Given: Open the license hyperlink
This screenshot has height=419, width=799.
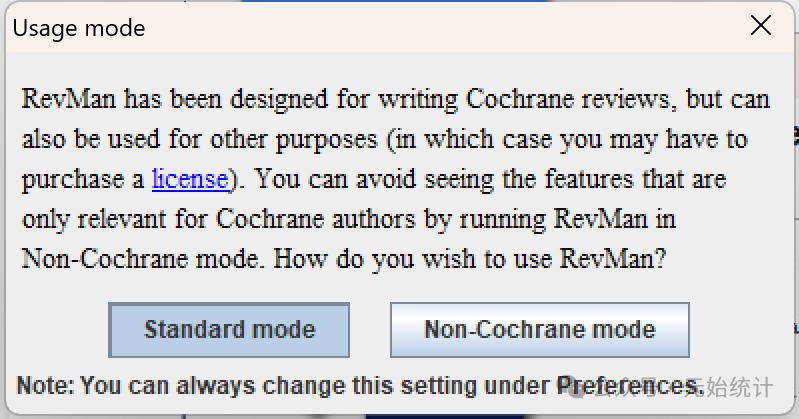Looking at the screenshot, I should click(x=190, y=180).
